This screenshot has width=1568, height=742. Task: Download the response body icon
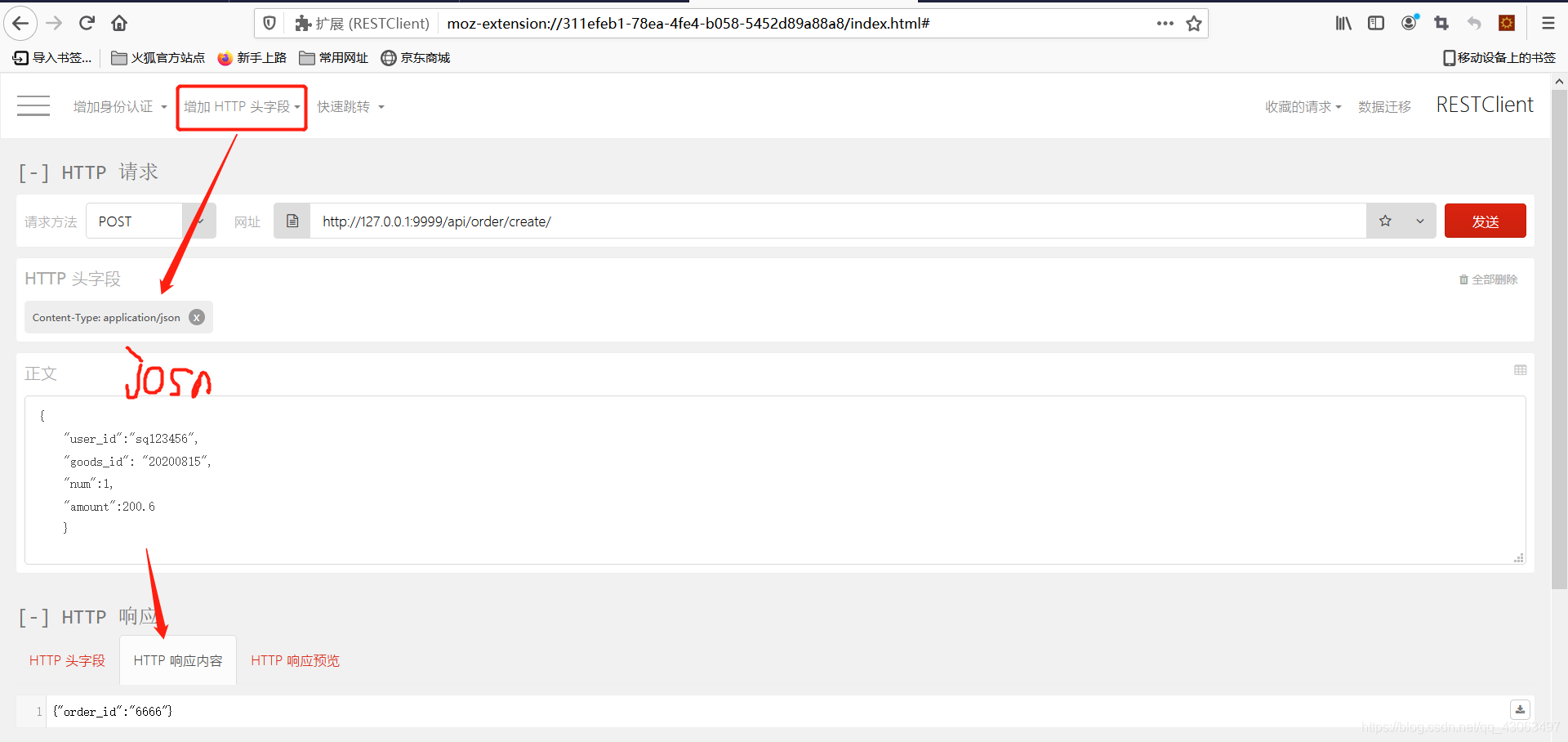pos(1520,709)
